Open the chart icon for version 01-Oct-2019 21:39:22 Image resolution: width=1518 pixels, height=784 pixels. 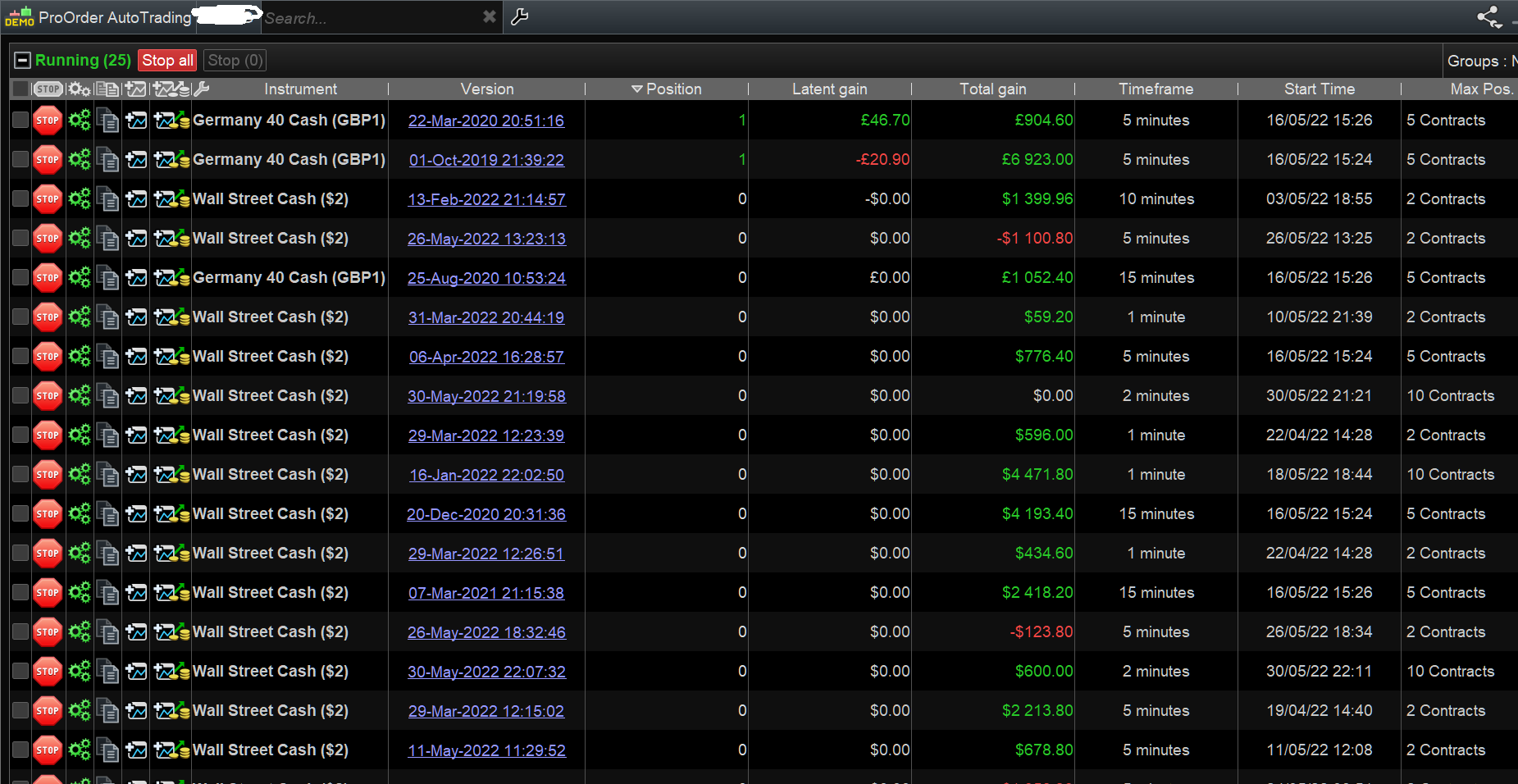point(136,160)
